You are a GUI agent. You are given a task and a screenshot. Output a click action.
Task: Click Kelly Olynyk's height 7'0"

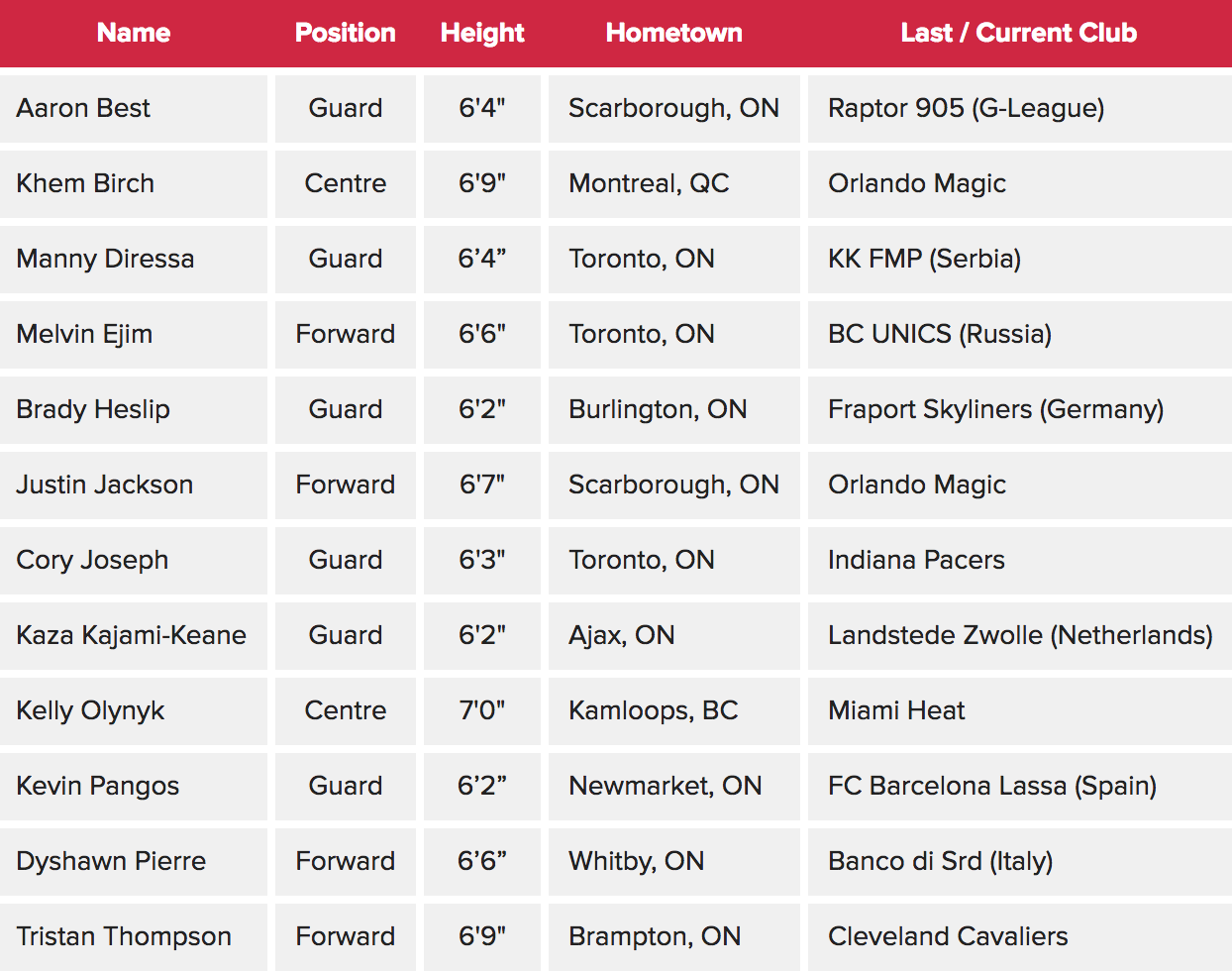tap(482, 711)
